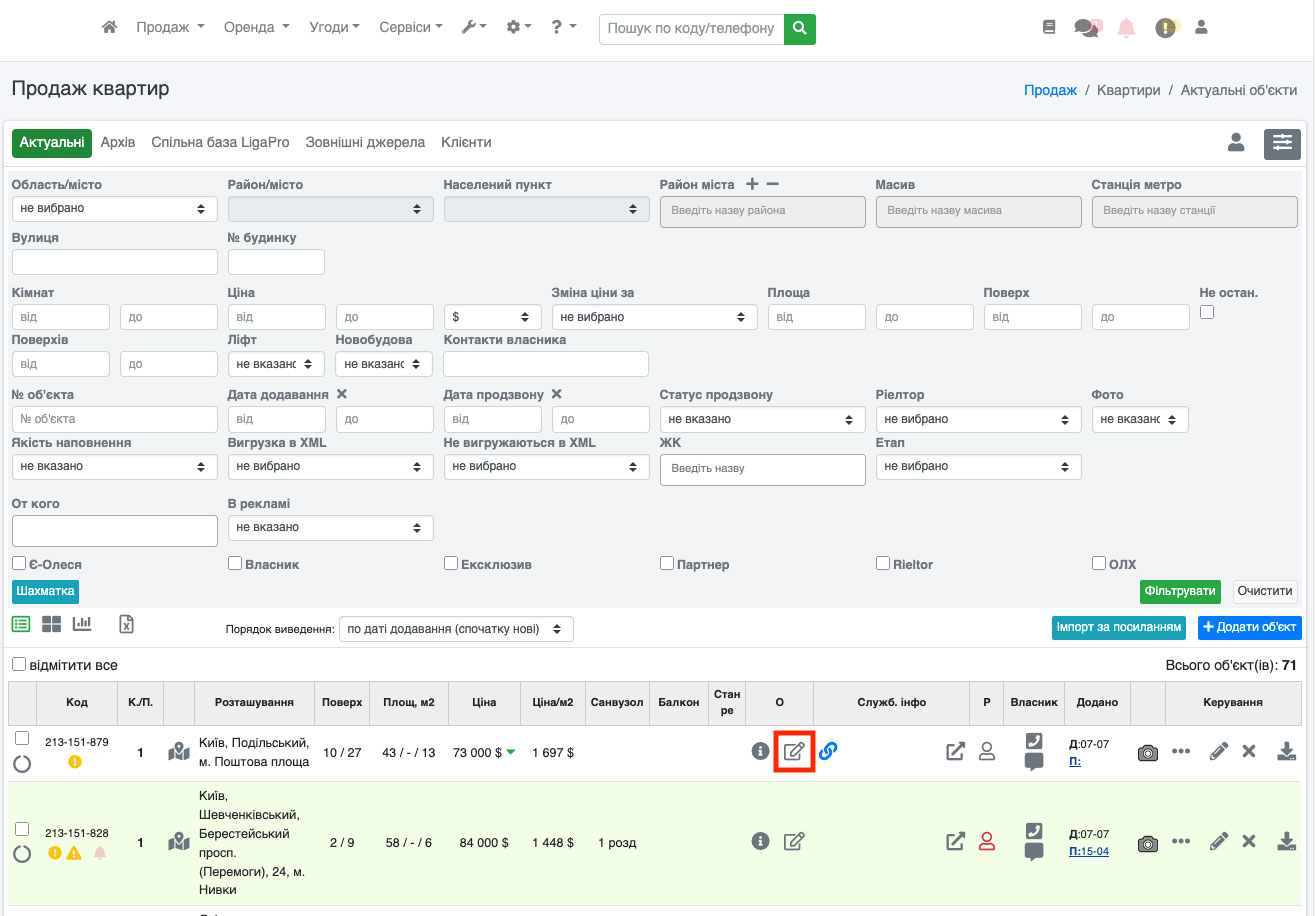Open the Порядок виведення sort dropdown
1316x916 pixels.
pos(456,629)
